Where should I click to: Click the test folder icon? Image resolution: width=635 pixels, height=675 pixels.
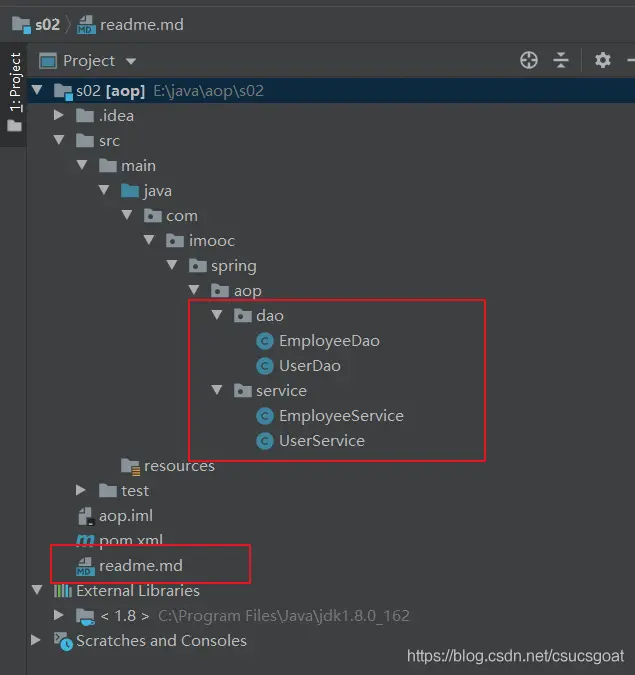(108, 491)
